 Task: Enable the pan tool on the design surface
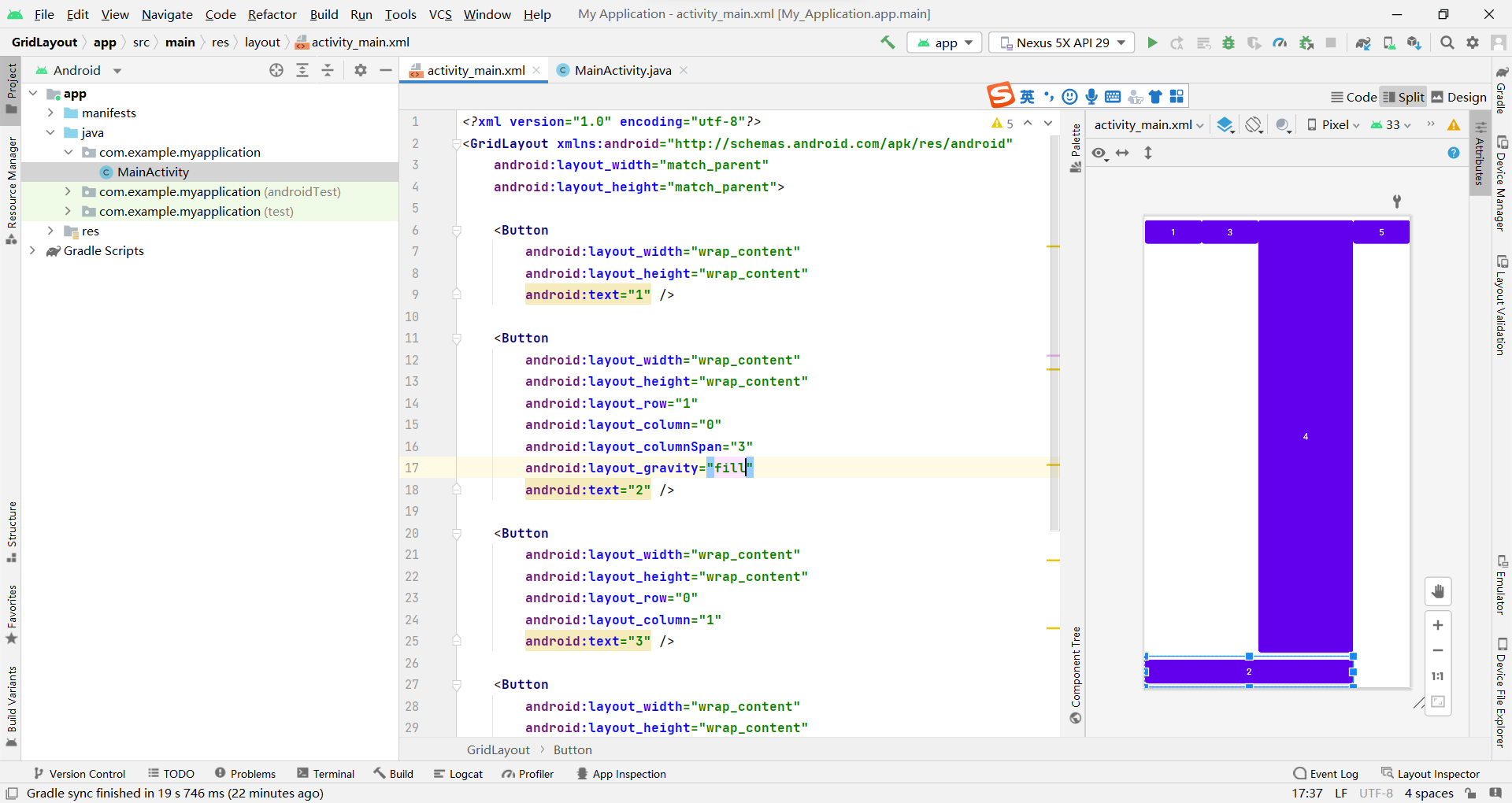[1439, 591]
